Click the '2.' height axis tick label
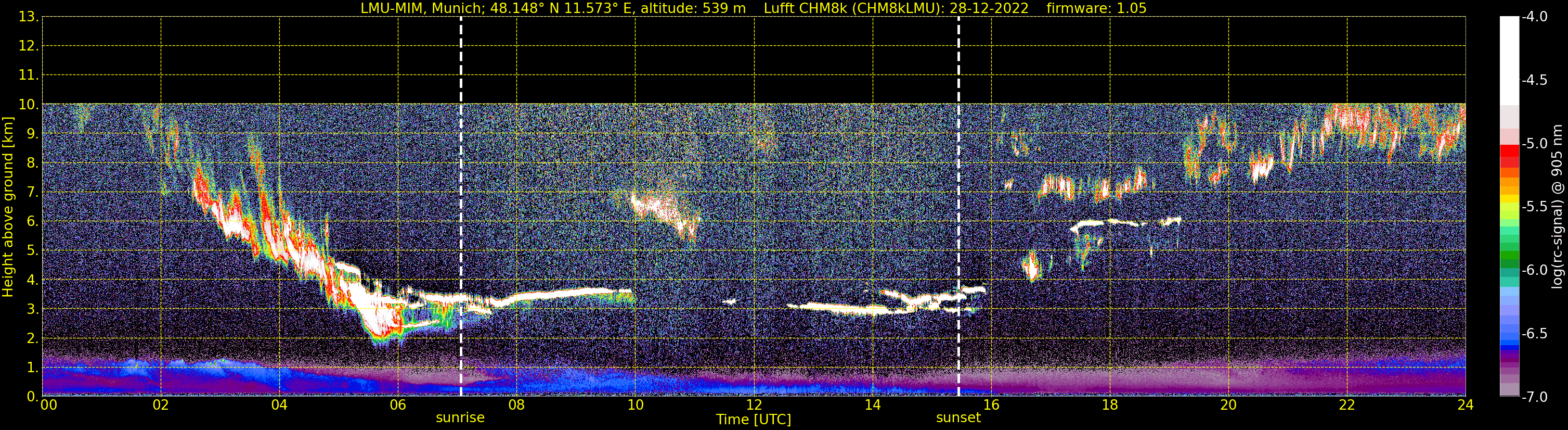 (x=33, y=339)
